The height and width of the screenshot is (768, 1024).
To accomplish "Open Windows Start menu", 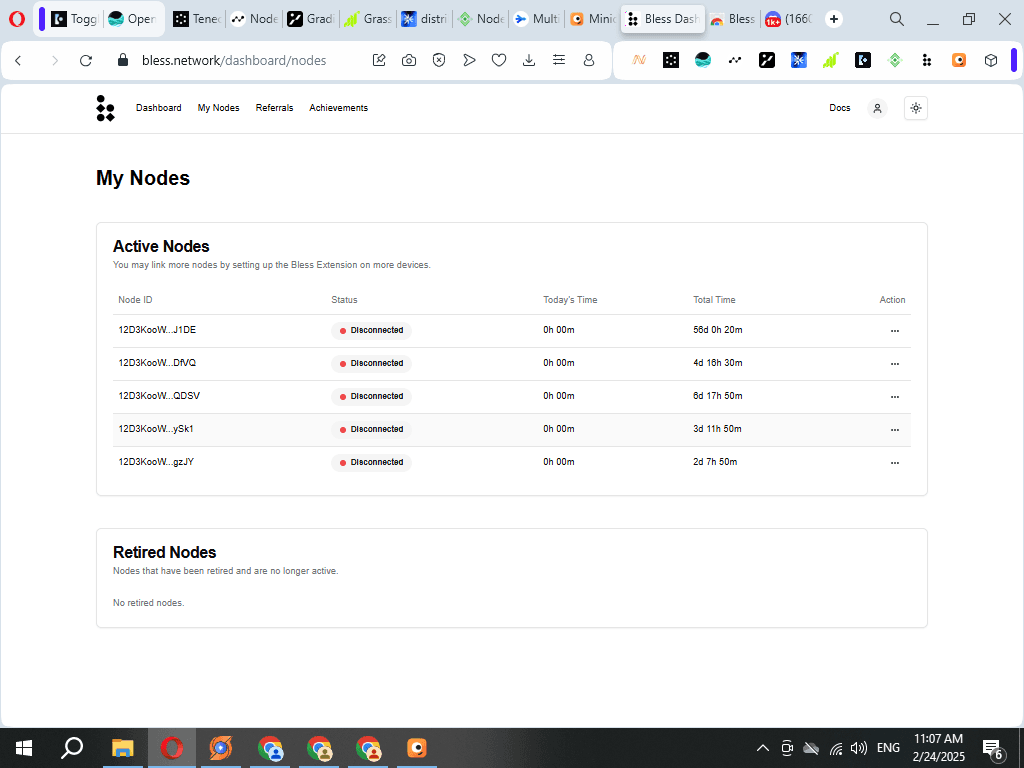I will click(23, 747).
